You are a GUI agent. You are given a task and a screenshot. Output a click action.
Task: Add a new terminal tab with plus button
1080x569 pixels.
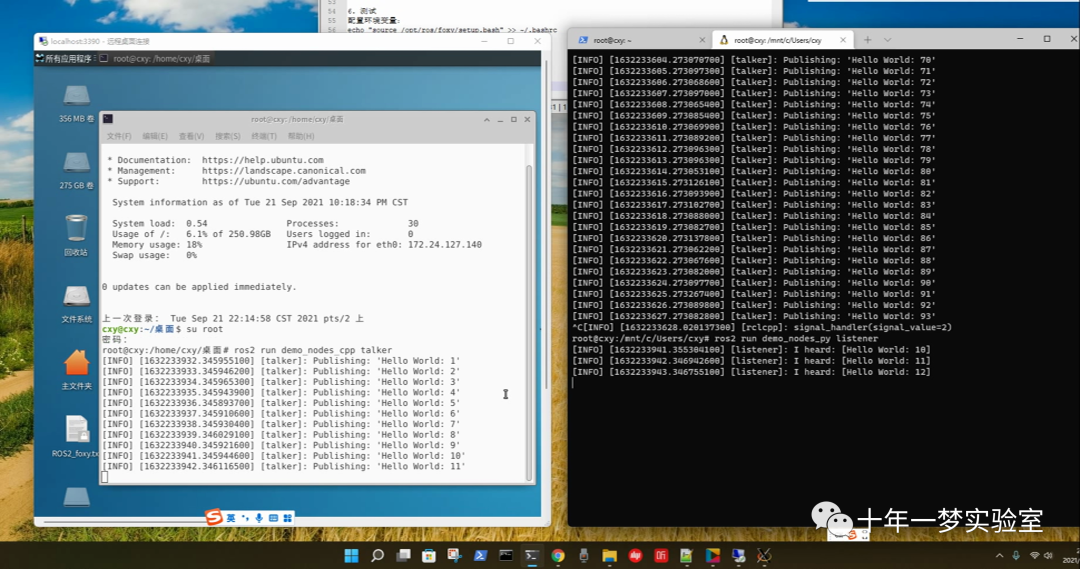pyautogui.click(x=868, y=40)
